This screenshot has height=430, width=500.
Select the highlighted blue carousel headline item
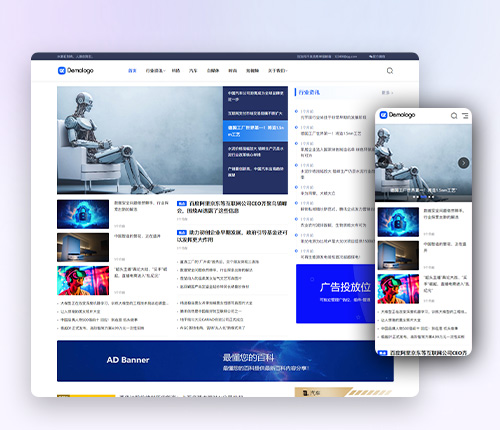click(x=255, y=131)
